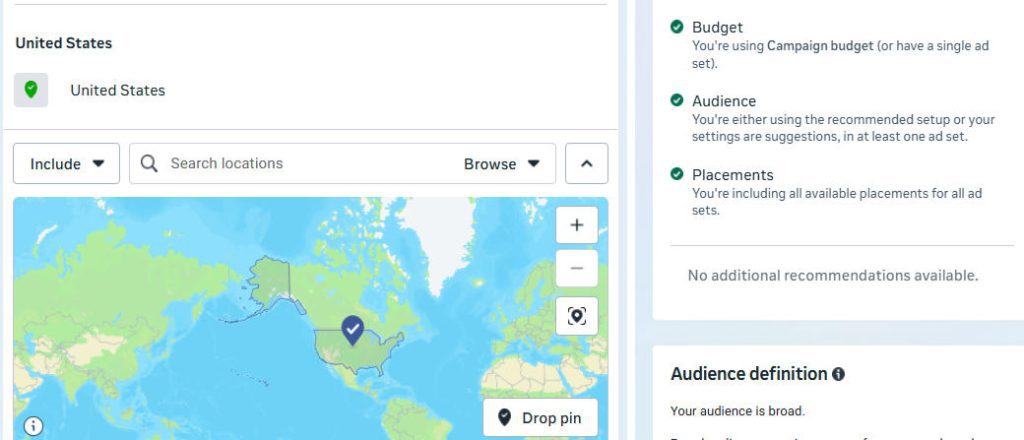1024x440 pixels.
Task: Open the Include dropdown
Action: tap(66, 164)
